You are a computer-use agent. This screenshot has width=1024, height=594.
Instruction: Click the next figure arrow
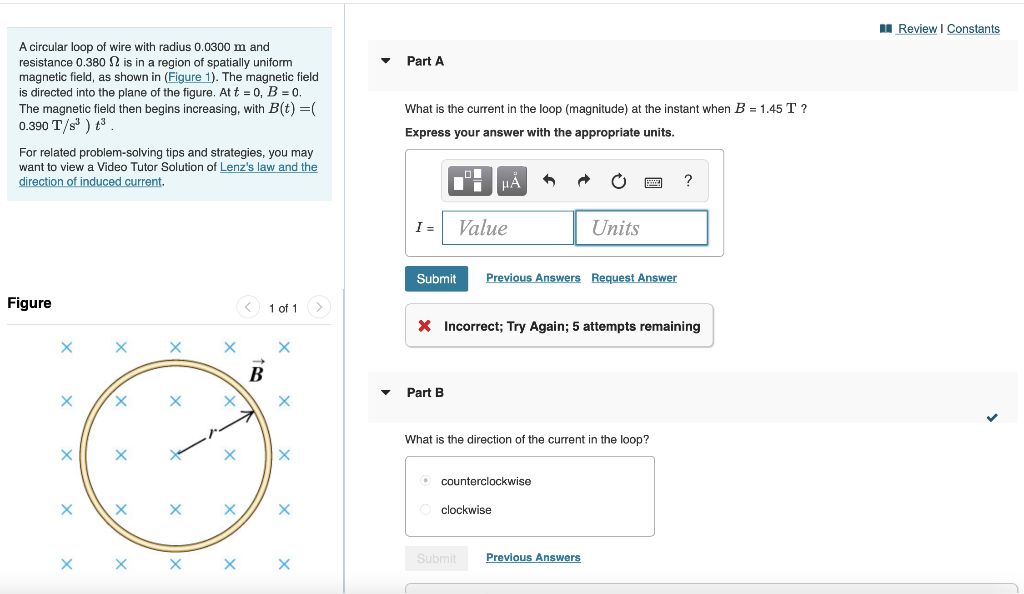click(x=318, y=308)
